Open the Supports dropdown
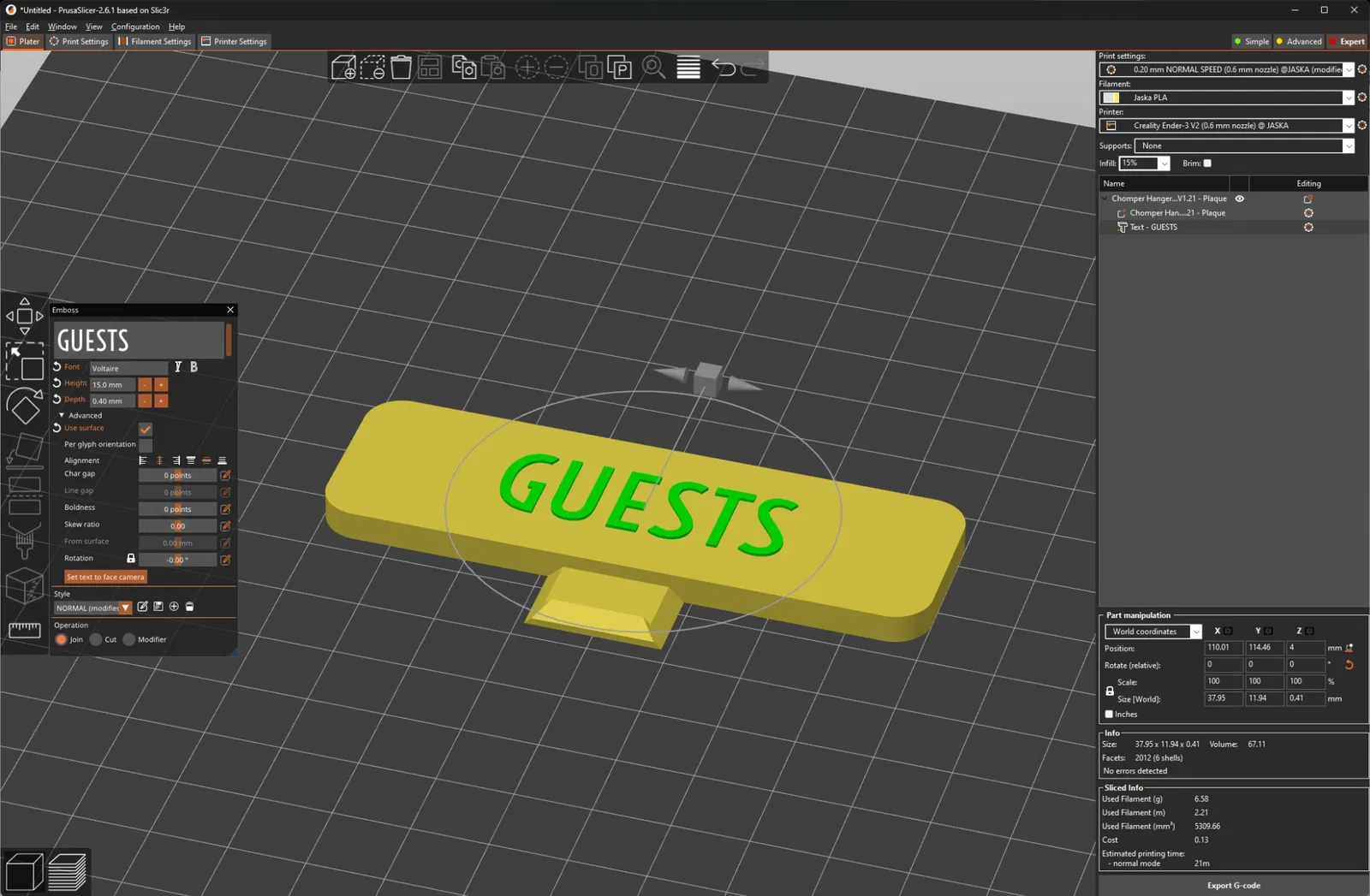The image size is (1370, 896). (x=1245, y=145)
